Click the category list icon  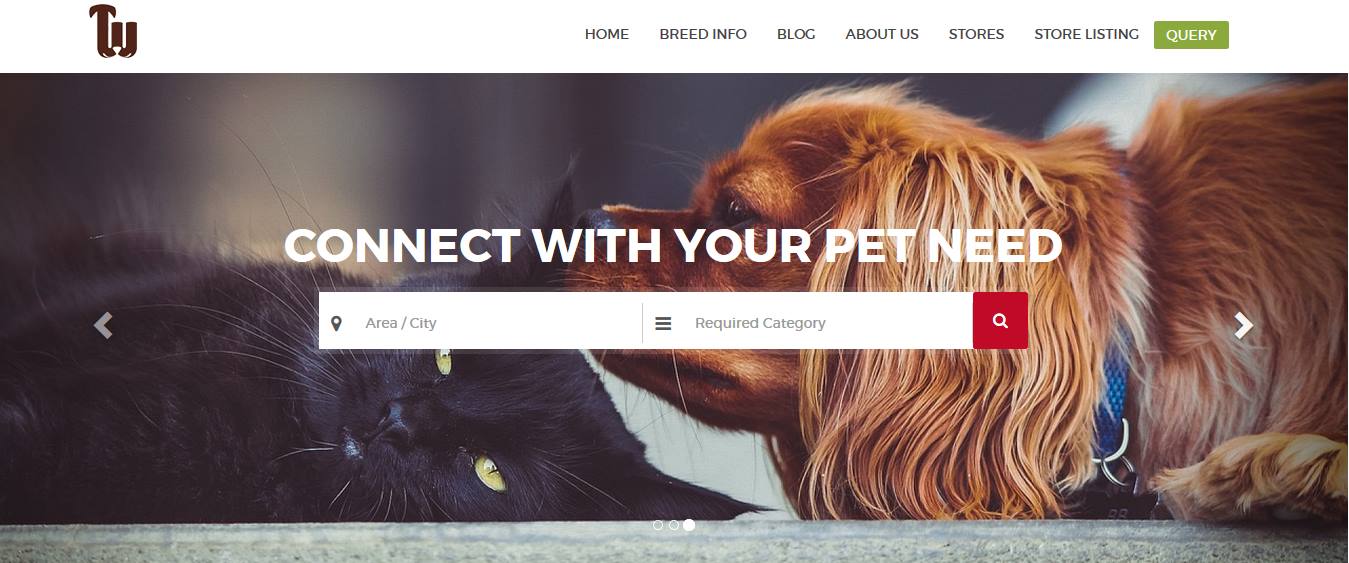coord(663,323)
